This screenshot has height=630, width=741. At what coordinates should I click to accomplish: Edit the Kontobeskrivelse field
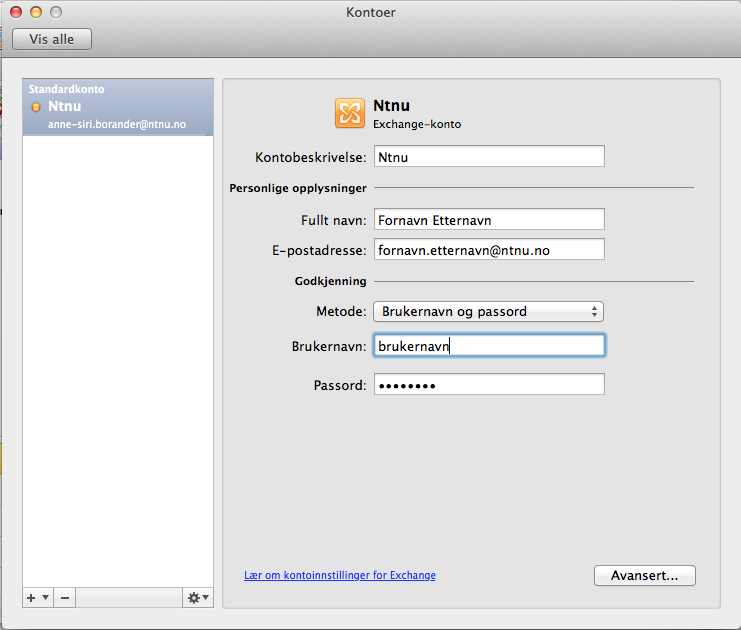(489, 156)
